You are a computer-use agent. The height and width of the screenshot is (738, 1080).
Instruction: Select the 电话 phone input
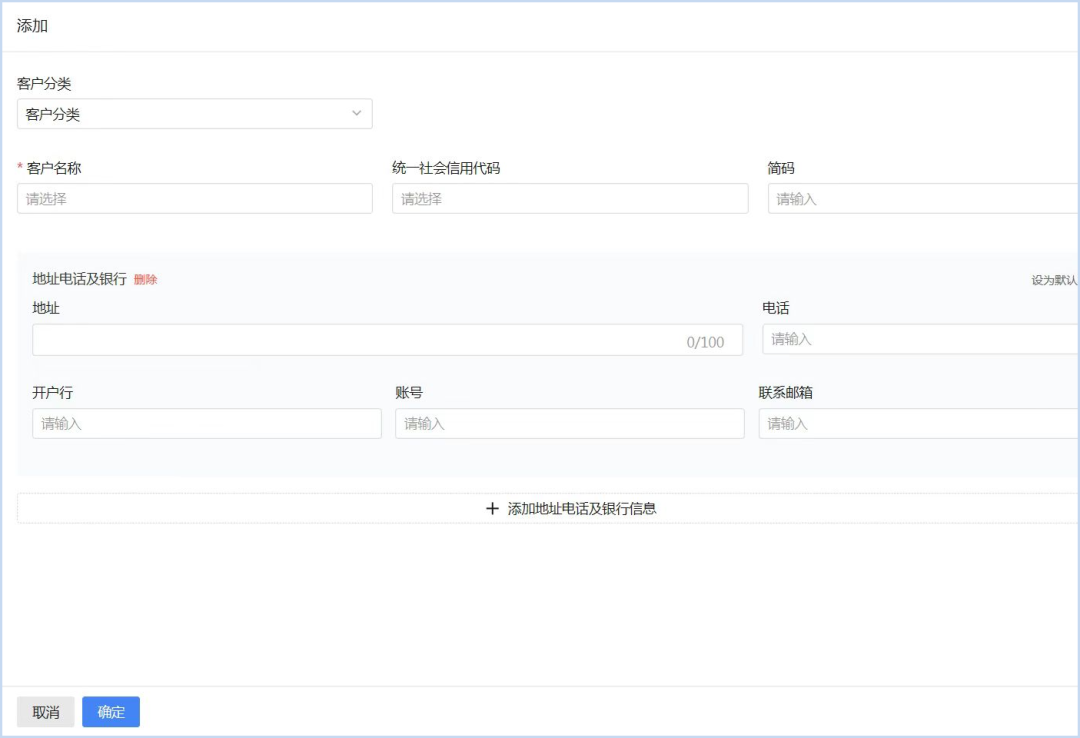(920, 339)
